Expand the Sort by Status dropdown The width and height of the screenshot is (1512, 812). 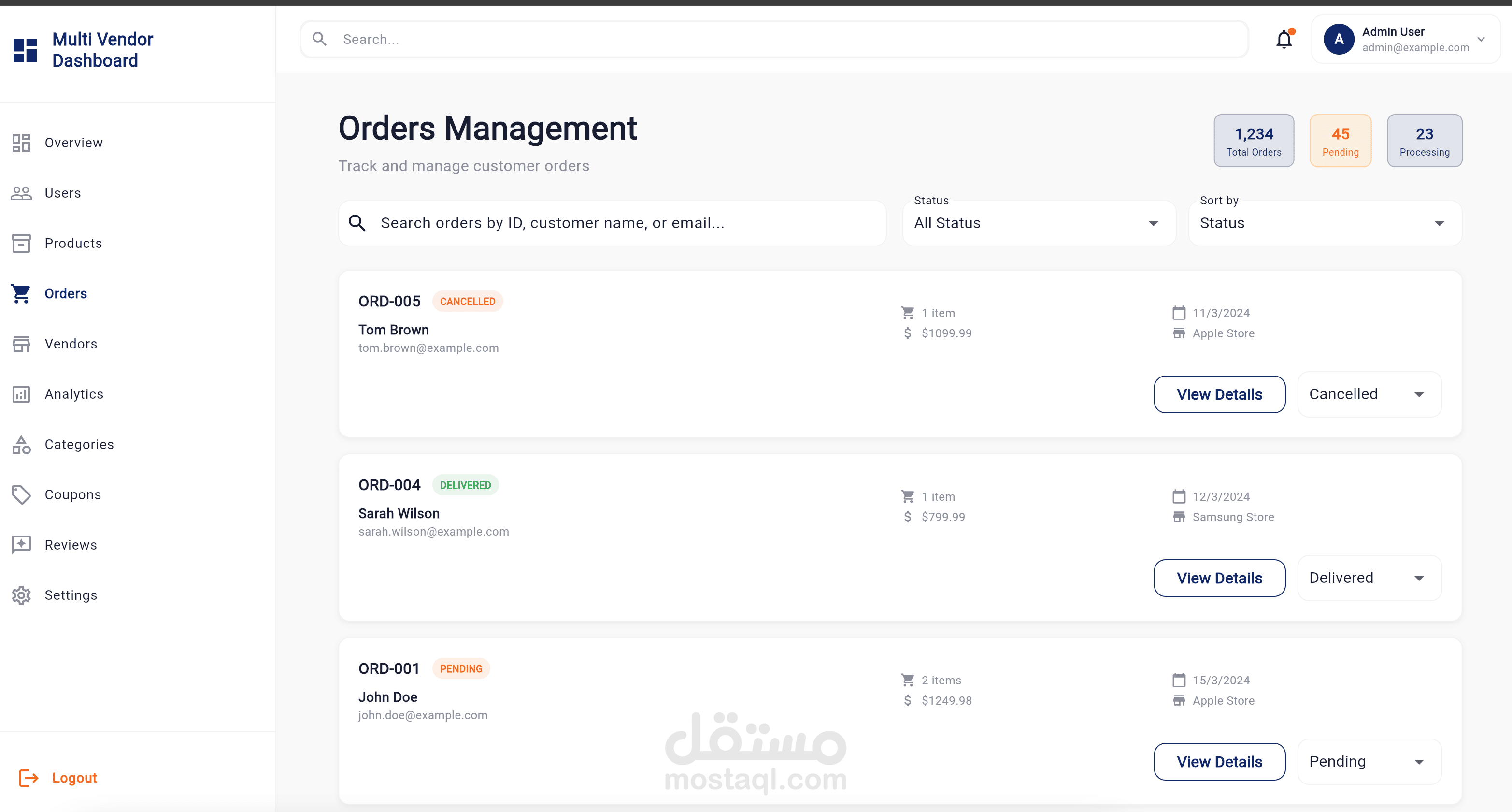coord(1324,223)
